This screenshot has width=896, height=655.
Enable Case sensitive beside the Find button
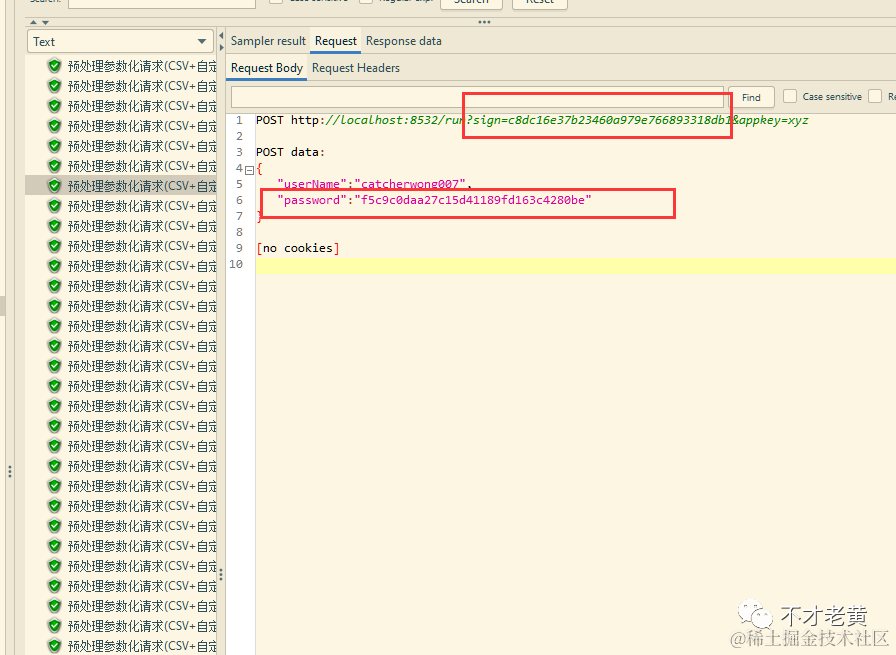[x=790, y=96]
